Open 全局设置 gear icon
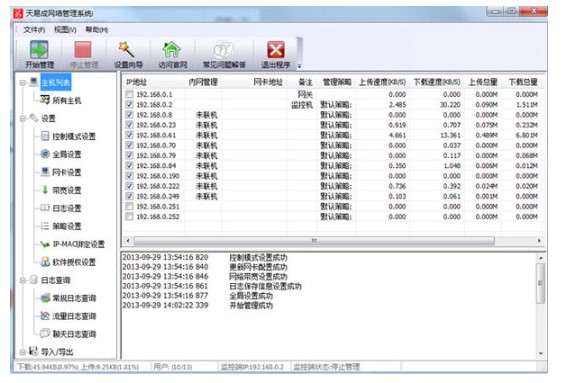This screenshot has width=564, height=383. click(x=45, y=154)
